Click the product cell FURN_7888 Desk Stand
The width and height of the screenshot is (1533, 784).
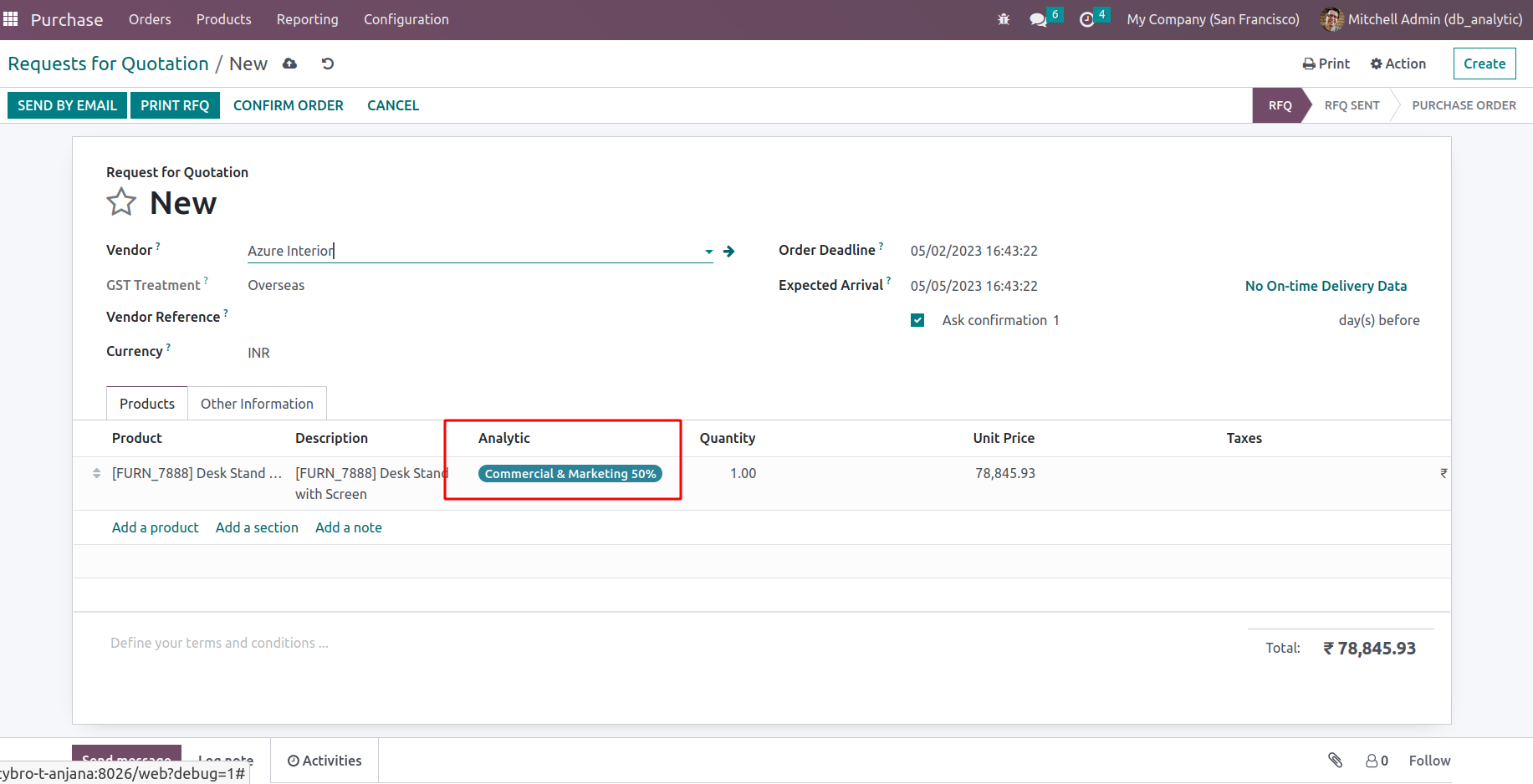(197, 473)
